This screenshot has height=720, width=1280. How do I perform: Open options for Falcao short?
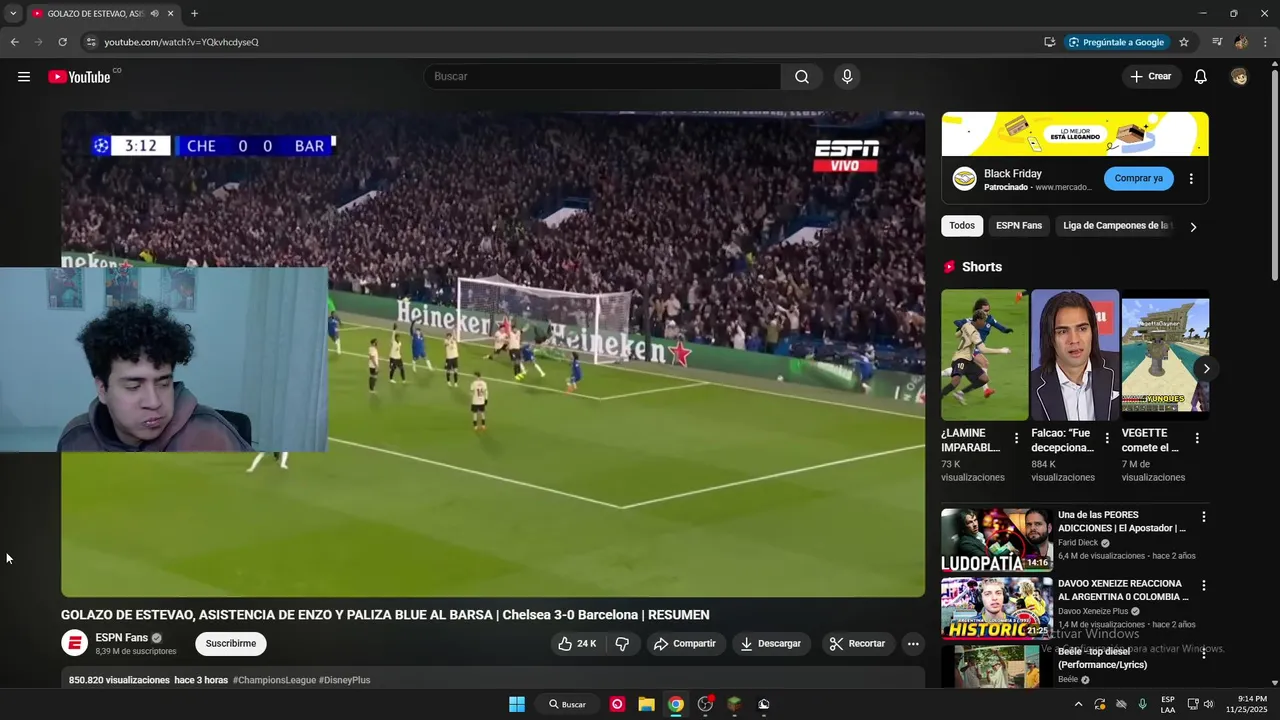click(x=1106, y=438)
